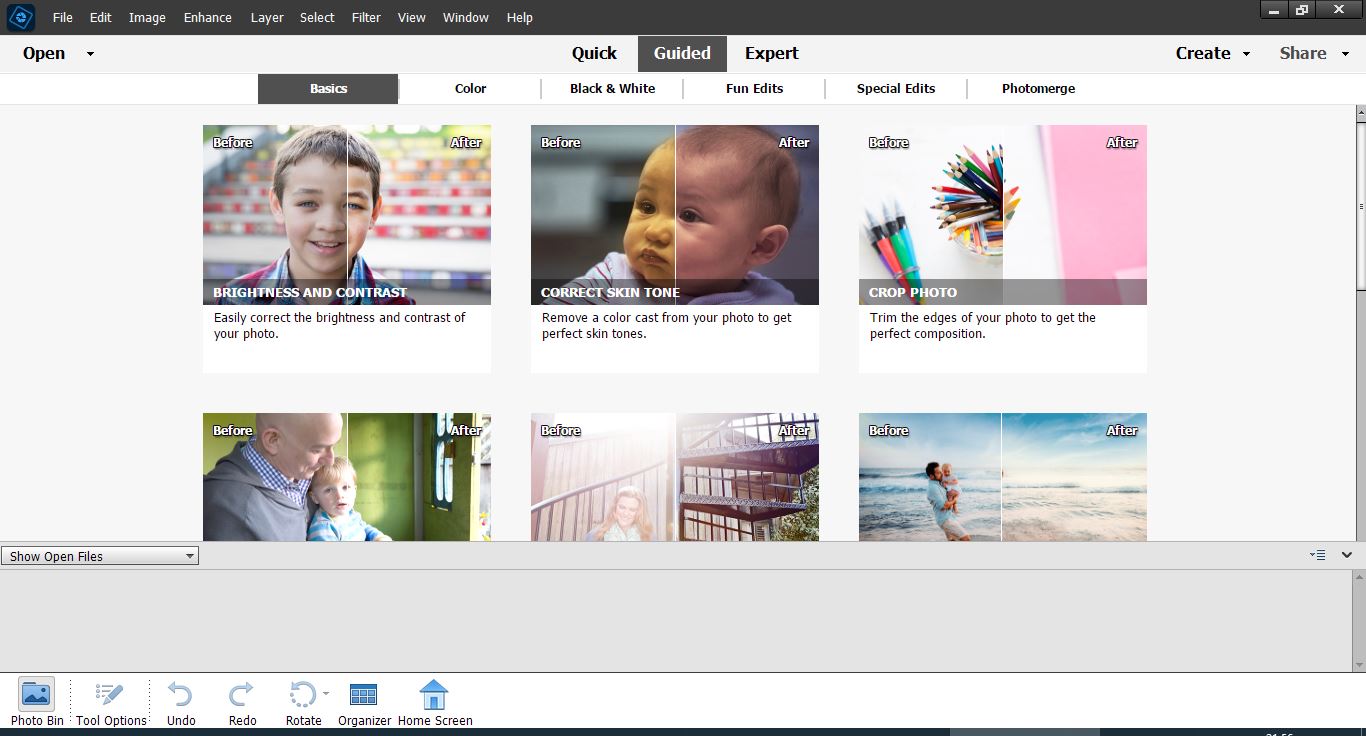Select the Fun Edits category tab

point(754,89)
